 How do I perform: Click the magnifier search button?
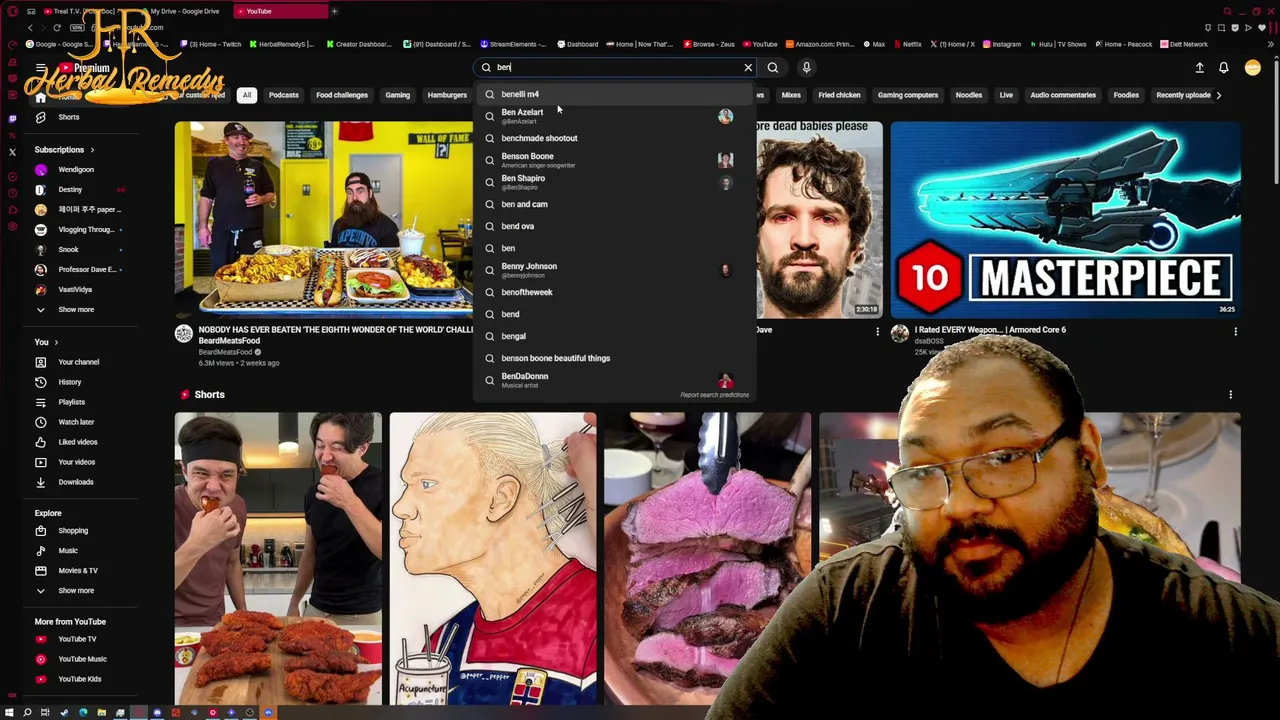(x=773, y=67)
